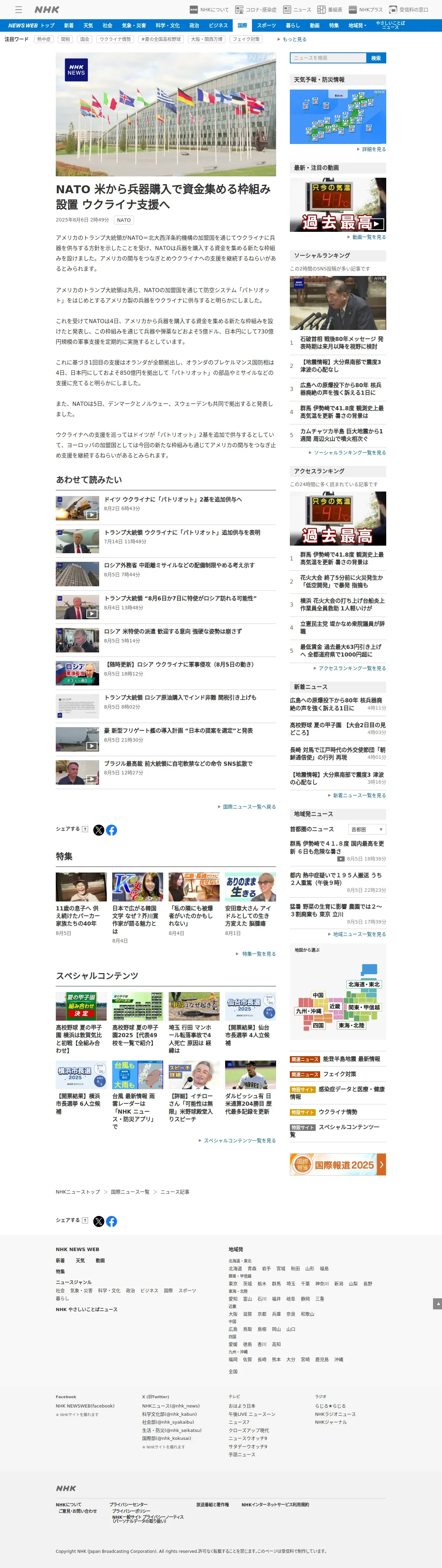Share on Facebook icon below article list
Viewport: 442px width, 1568px height.
point(111,830)
